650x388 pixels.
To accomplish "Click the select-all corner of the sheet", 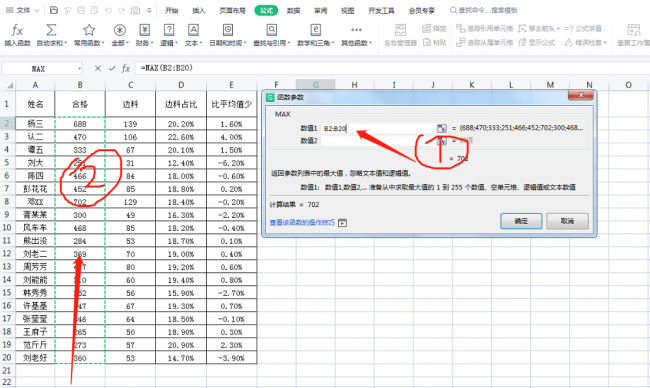I will [9, 85].
